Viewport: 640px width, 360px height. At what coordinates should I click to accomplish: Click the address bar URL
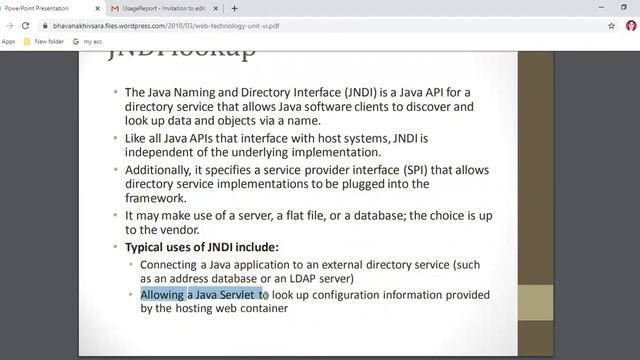166,26
